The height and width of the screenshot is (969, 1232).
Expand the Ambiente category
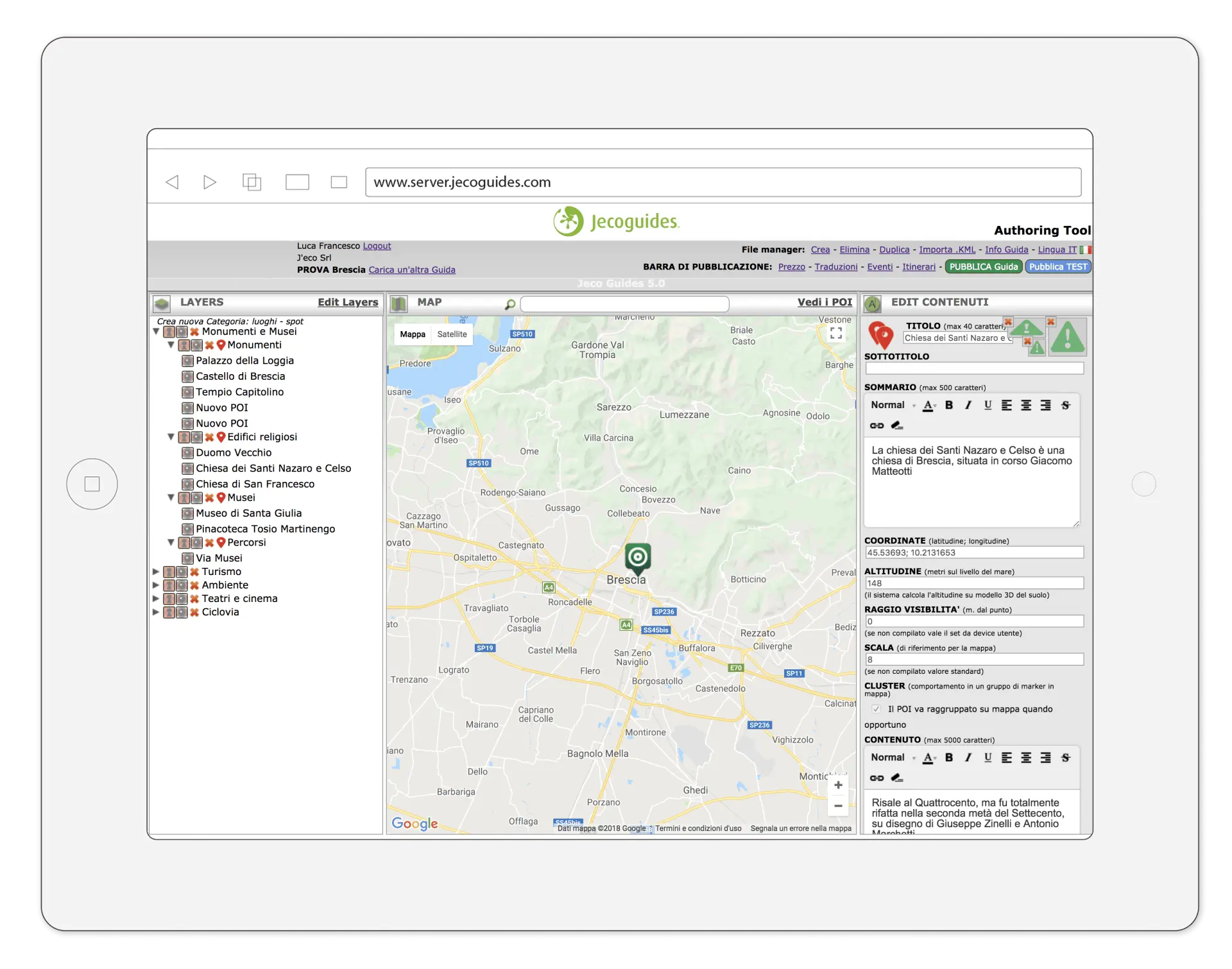tap(156, 585)
